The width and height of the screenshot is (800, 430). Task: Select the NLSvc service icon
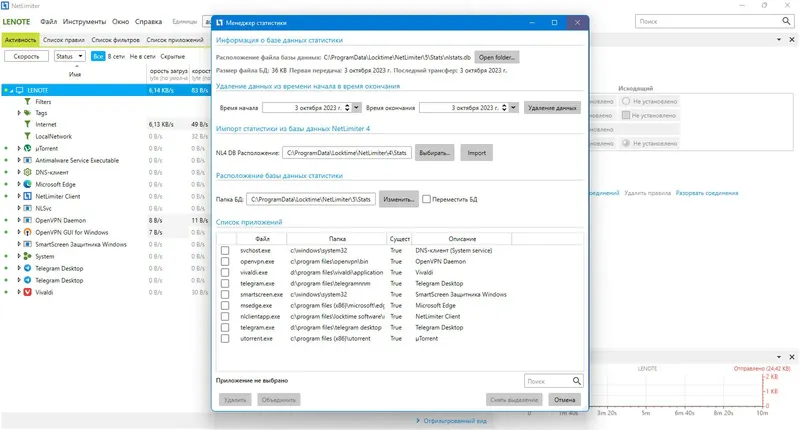pyautogui.click(x=28, y=208)
